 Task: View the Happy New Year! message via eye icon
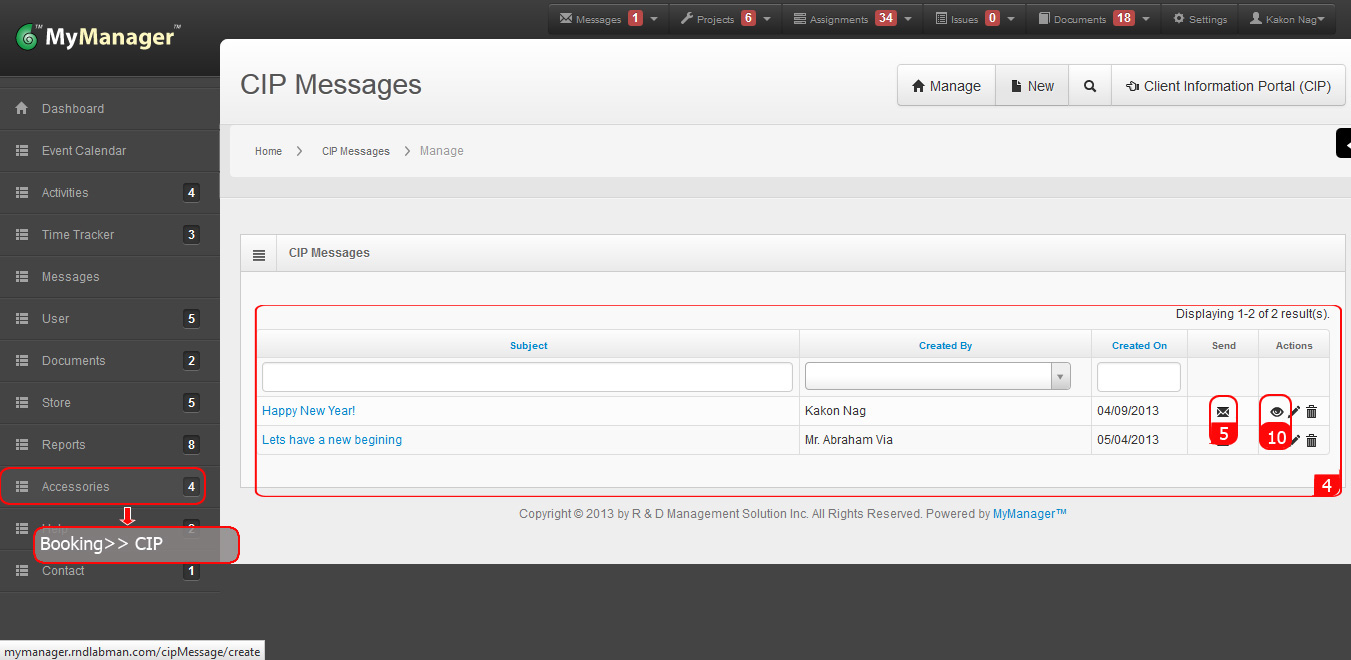click(x=1276, y=411)
